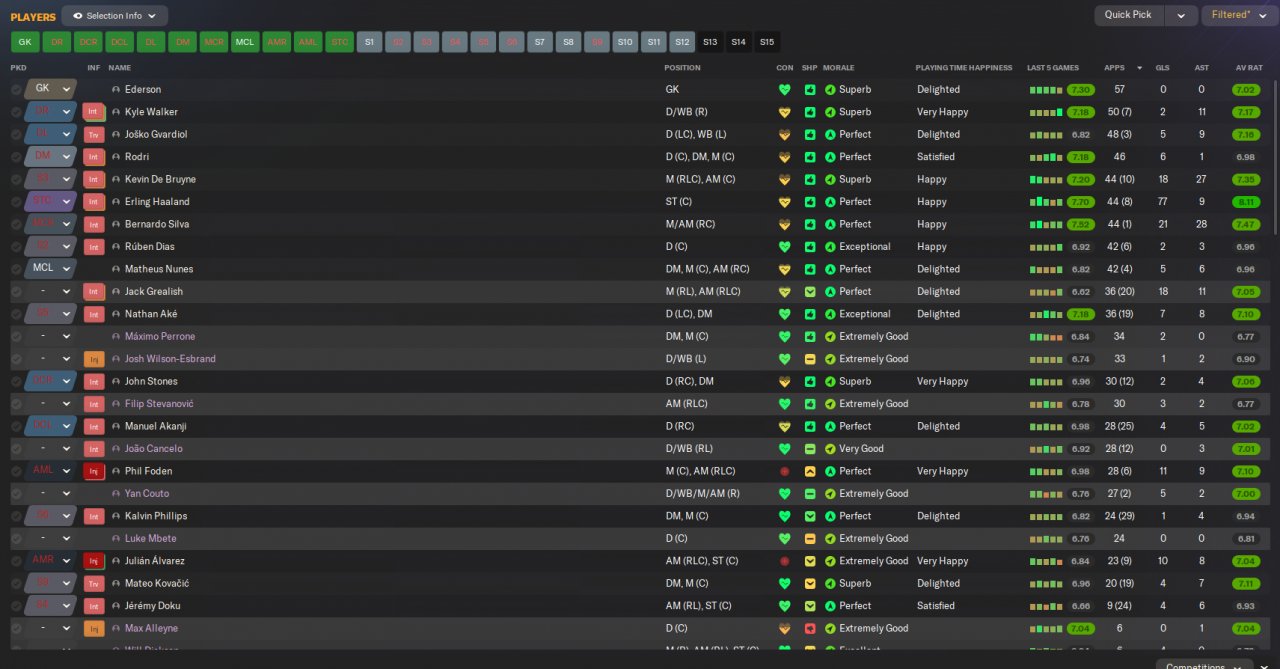Click Erling Haaland's last 5 games form bars
The image size is (1280, 669).
coord(1046,202)
